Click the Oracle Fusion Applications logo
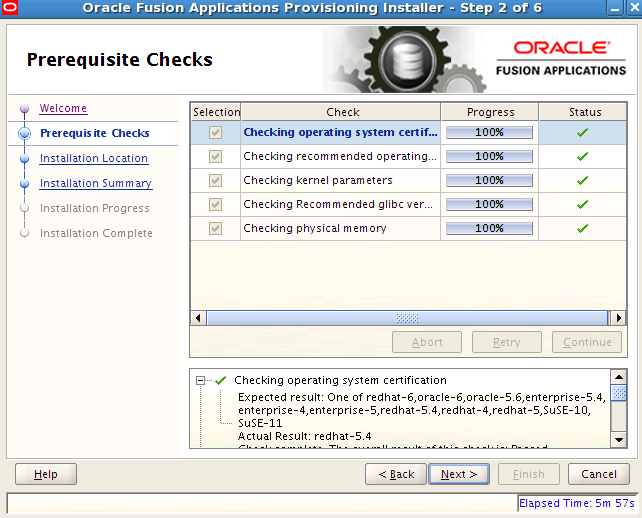 (x=560, y=59)
